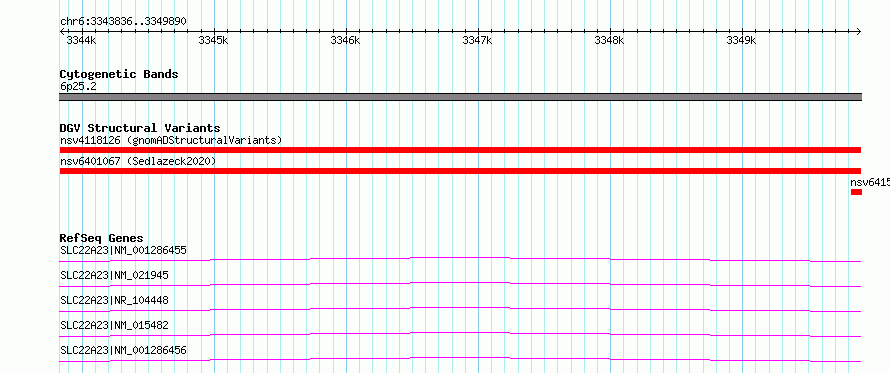
Task: Select the 3348k ruler position
Action: click(609, 41)
